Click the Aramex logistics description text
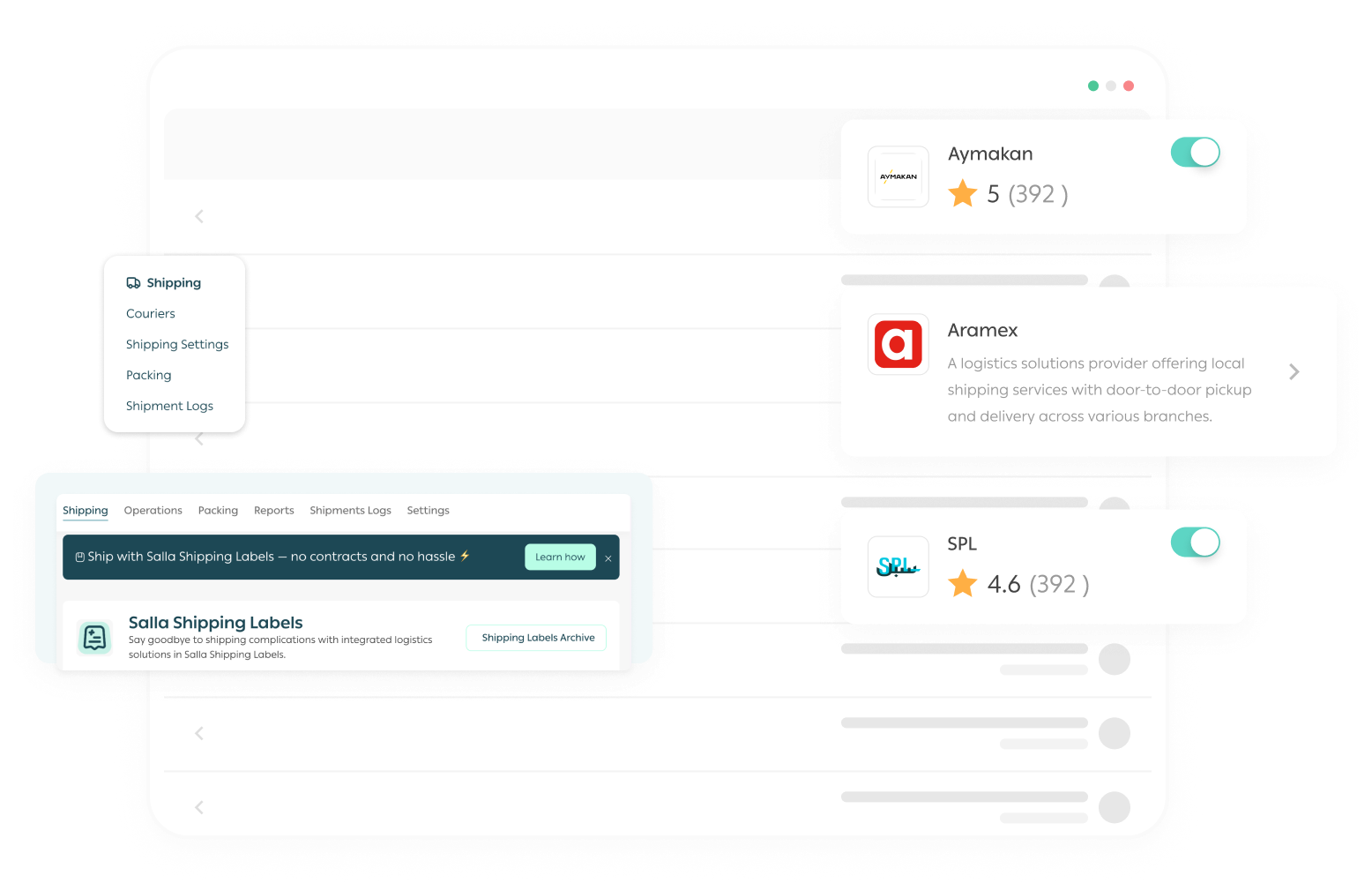The image size is (1372, 883). [x=1100, y=390]
